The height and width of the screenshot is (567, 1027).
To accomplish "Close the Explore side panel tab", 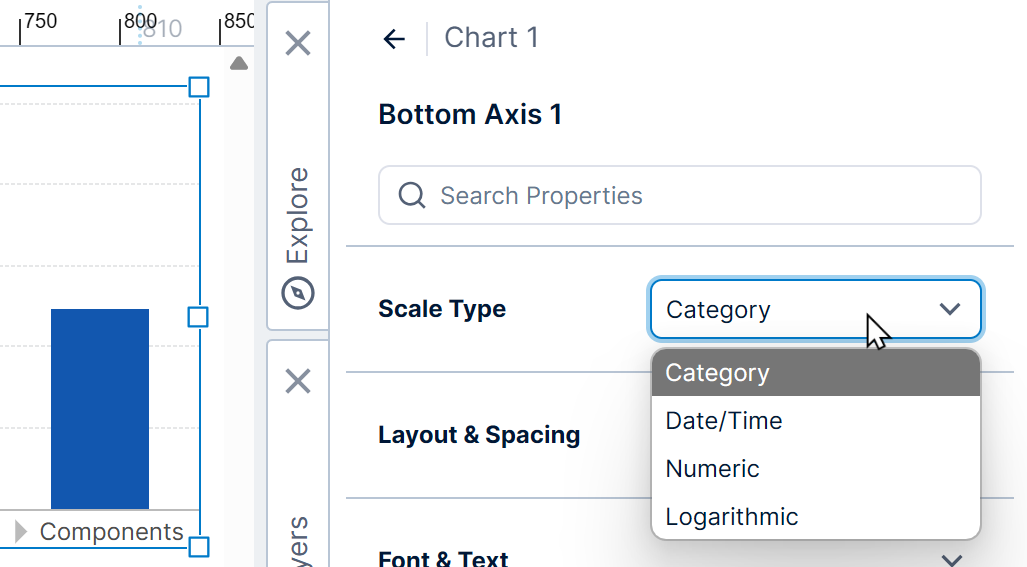I will 298,43.
